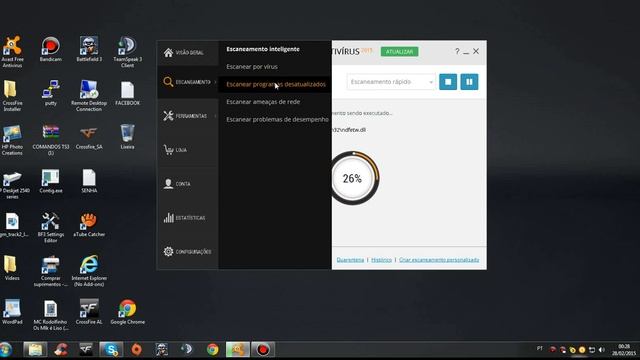The image size is (640, 360).
Task: Open the Ferramentas tools section
Action: [x=187, y=116]
